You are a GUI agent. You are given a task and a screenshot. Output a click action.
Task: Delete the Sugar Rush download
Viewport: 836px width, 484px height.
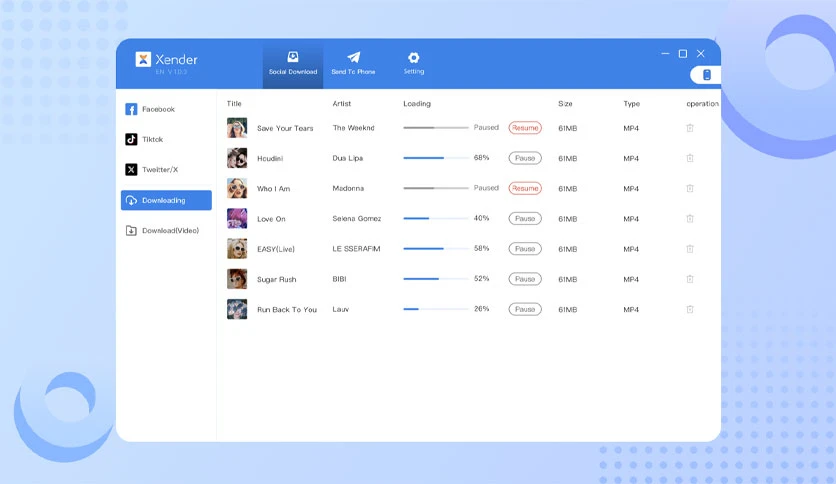[x=689, y=279]
